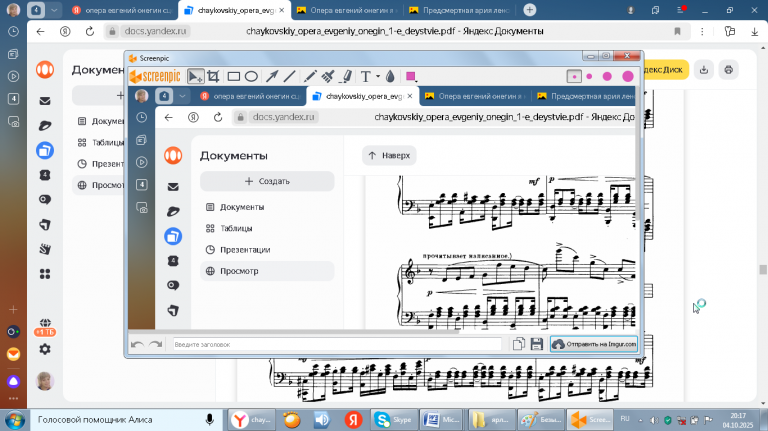The width and height of the screenshot is (768, 431).
Task: Undo the last edit in Screenpic
Action: point(137,344)
